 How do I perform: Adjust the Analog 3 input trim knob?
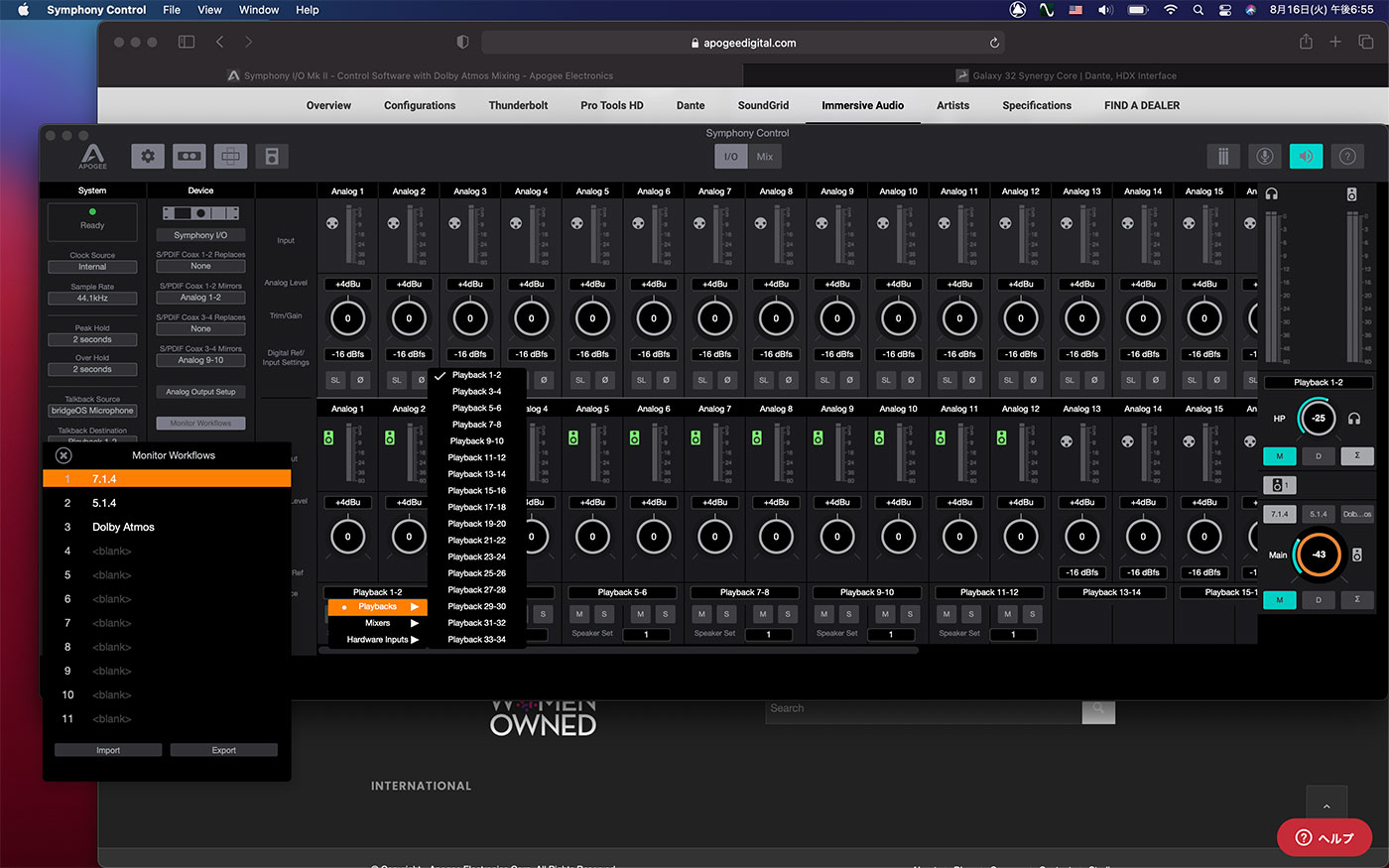(x=470, y=318)
